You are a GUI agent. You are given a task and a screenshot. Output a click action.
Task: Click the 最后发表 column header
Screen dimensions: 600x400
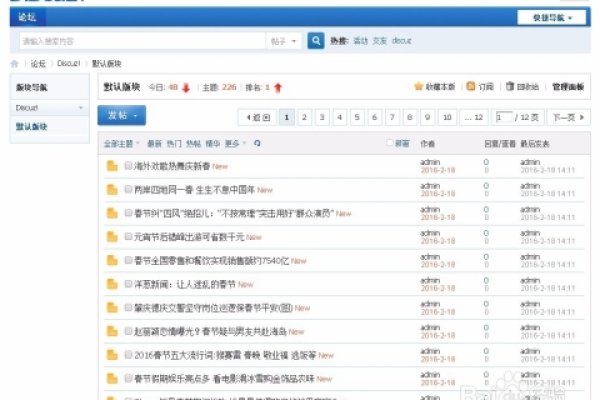pyautogui.click(x=535, y=144)
